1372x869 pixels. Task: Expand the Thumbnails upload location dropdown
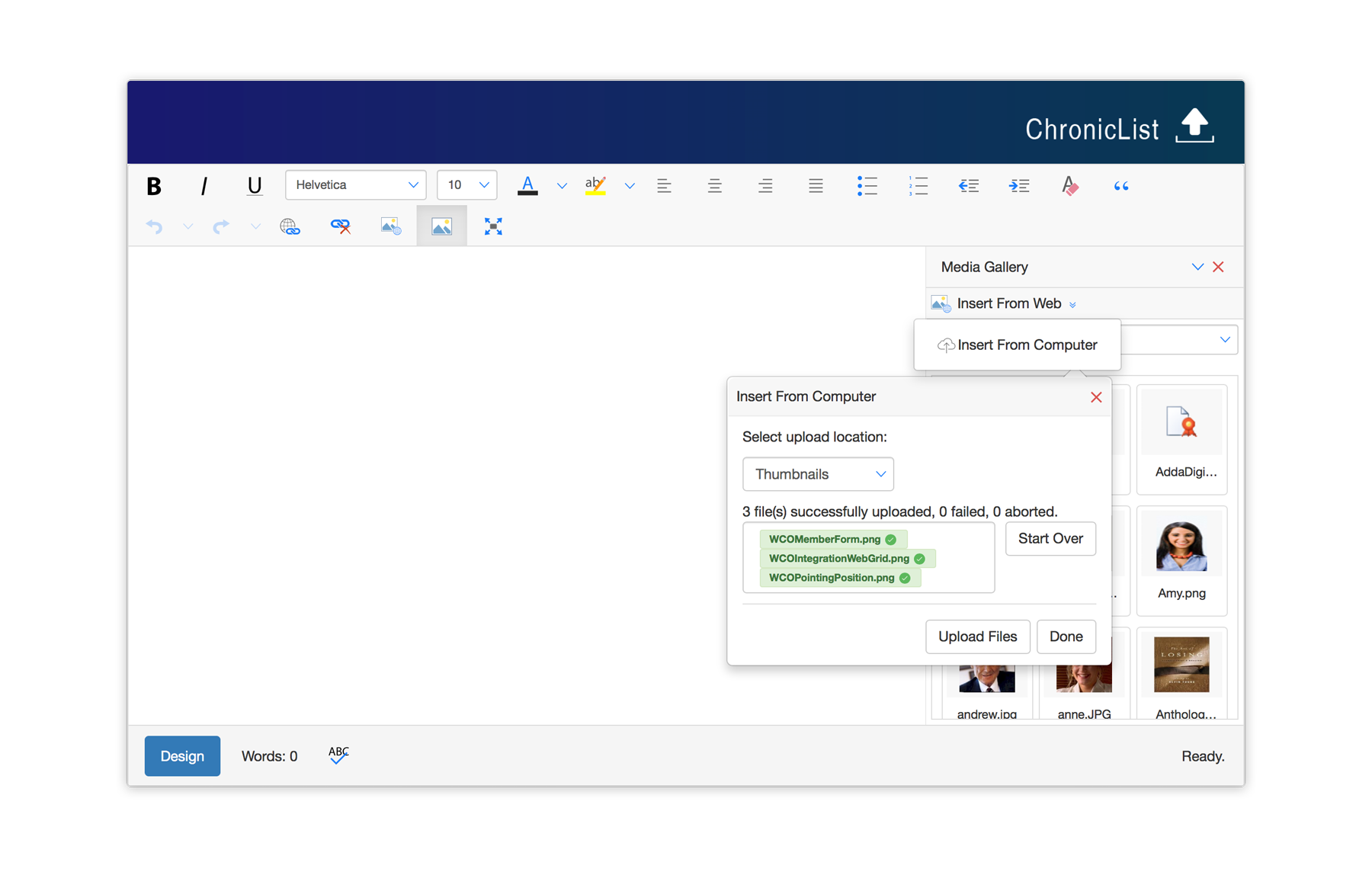(x=818, y=474)
